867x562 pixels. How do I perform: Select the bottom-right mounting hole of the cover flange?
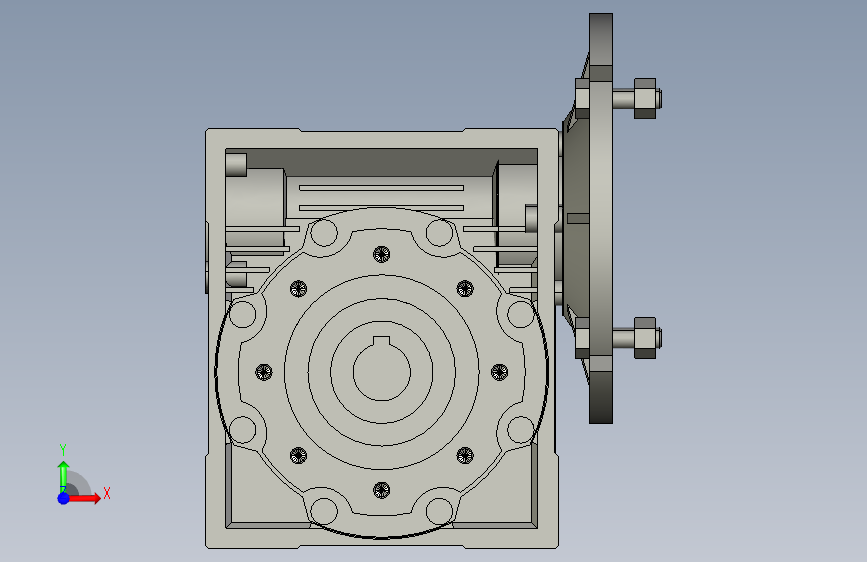pyautogui.click(x=440, y=511)
